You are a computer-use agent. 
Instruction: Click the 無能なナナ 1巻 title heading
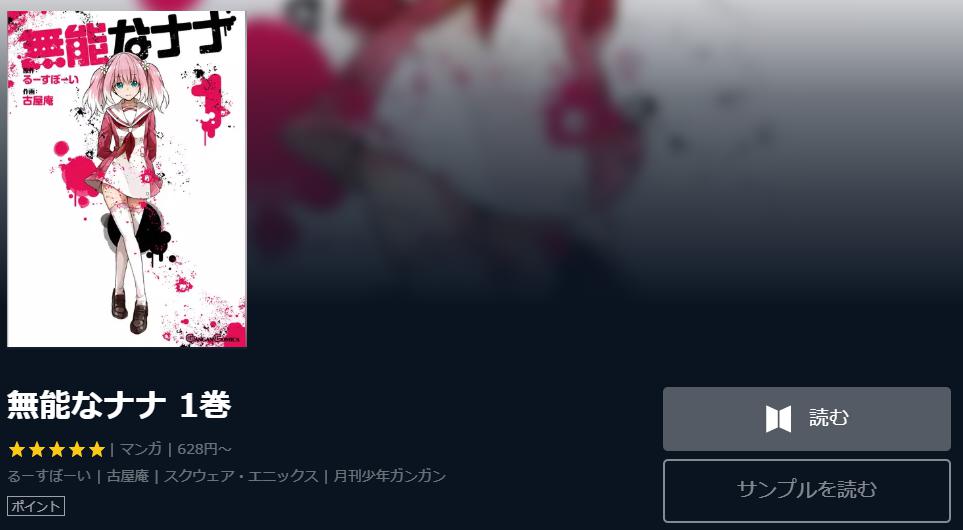[x=119, y=405]
